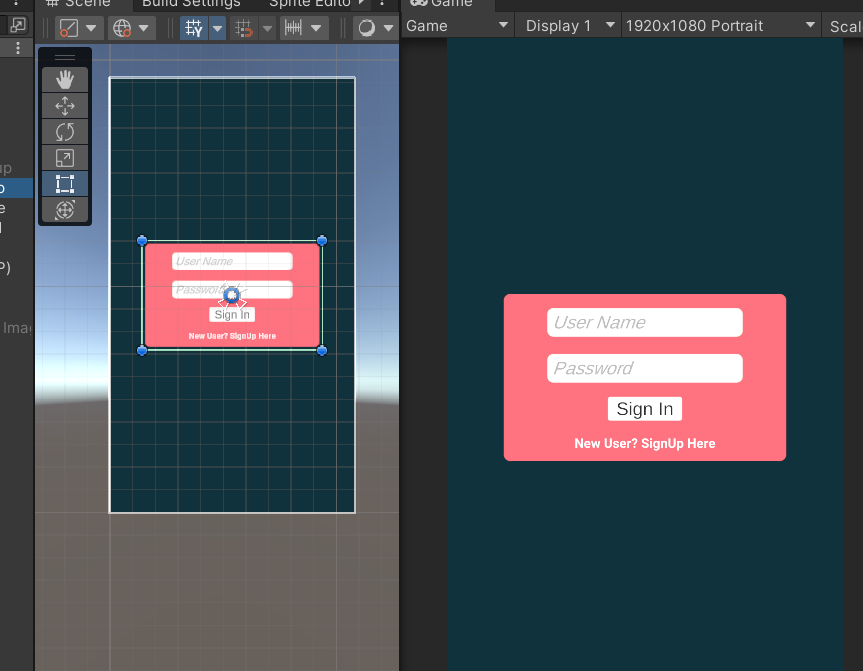This screenshot has width=863, height=671.
Task: Open handle rotation dropdown arrow
Action: (144, 28)
